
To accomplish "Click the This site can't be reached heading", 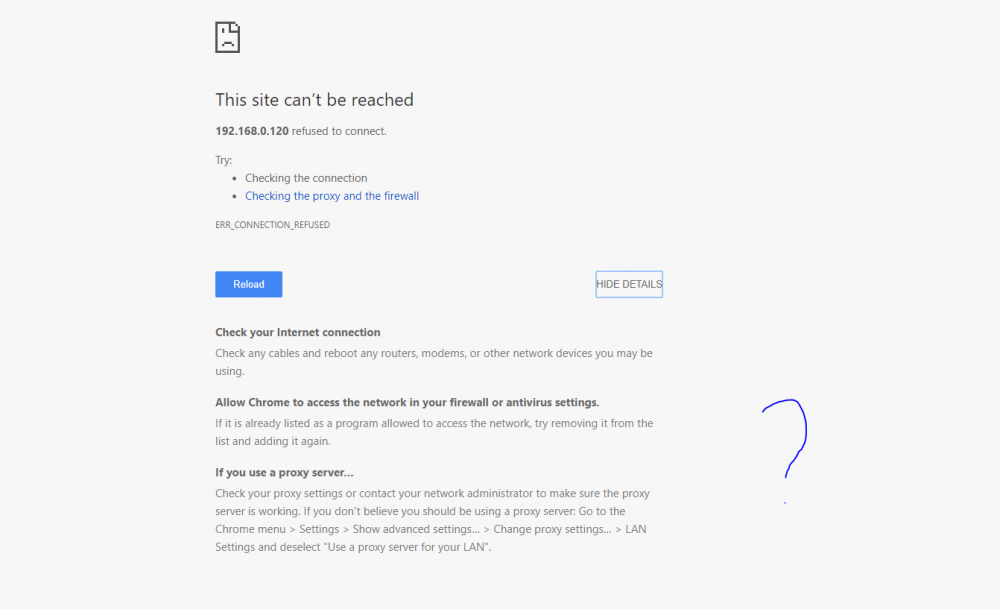I will click(x=314, y=100).
